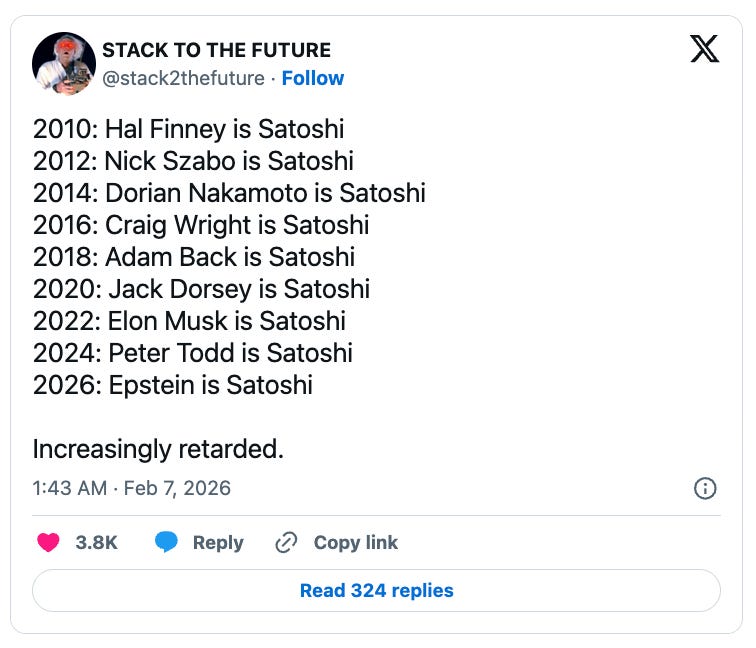The width and height of the screenshot is (756, 648).
Task: Open the X logo link
Action: pos(704,50)
